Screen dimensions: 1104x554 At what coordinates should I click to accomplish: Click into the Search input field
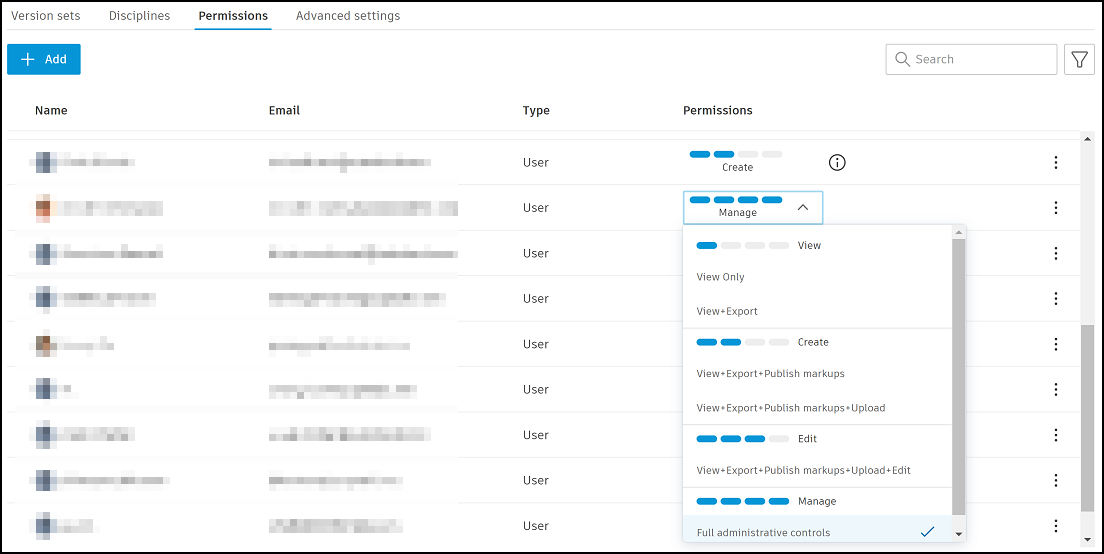pos(980,60)
